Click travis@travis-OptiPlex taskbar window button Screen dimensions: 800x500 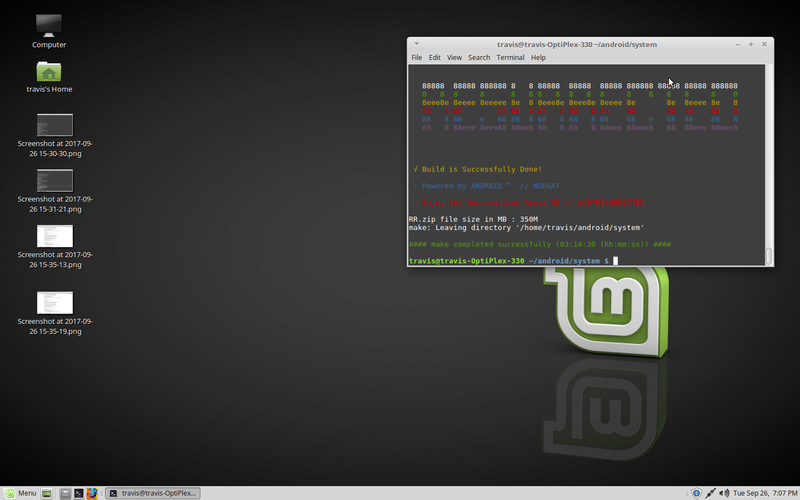(153, 493)
